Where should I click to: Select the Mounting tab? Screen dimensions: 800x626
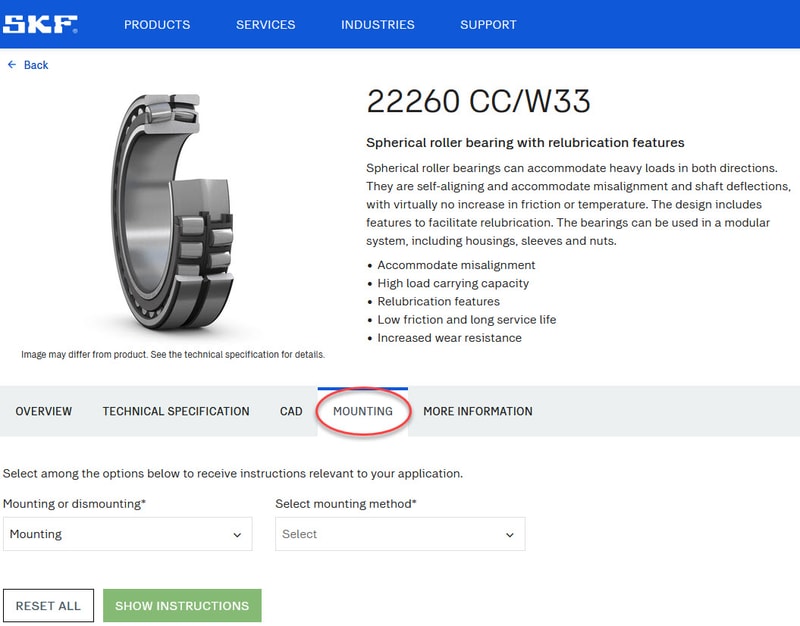coord(363,411)
